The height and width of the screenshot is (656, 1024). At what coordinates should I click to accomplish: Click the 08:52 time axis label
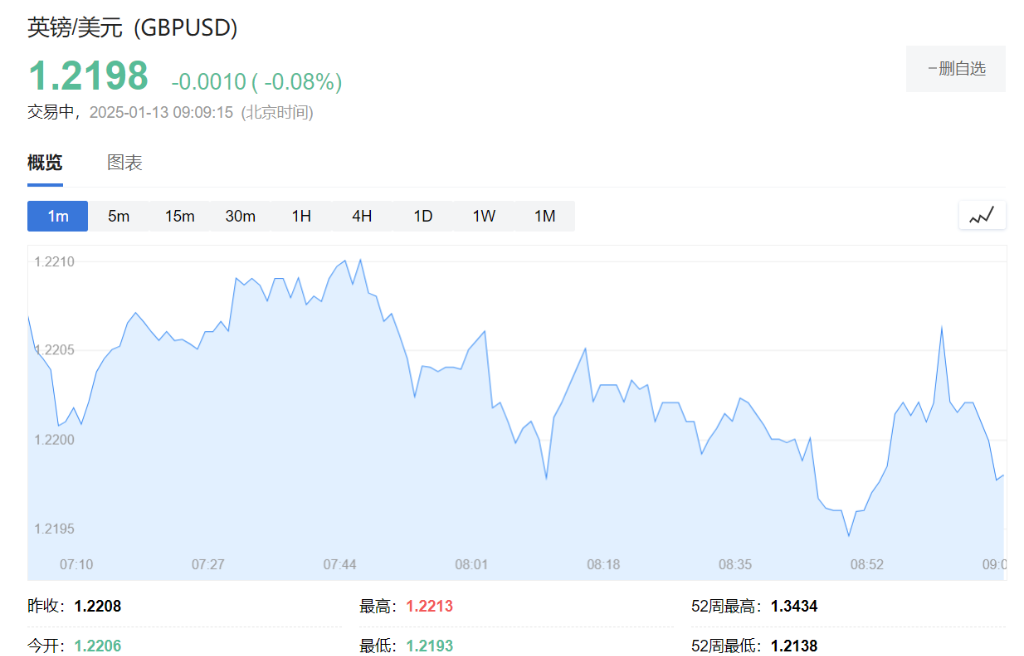pyautogui.click(x=867, y=564)
